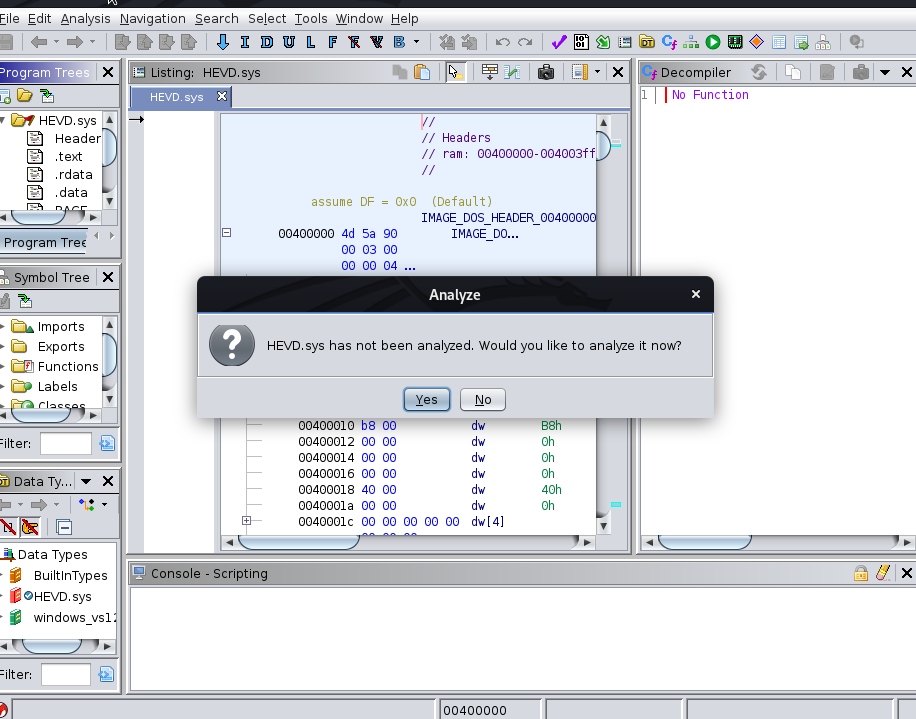The height and width of the screenshot is (719, 916).
Task: Clear the Console with eraser icon
Action: pyautogui.click(x=883, y=573)
